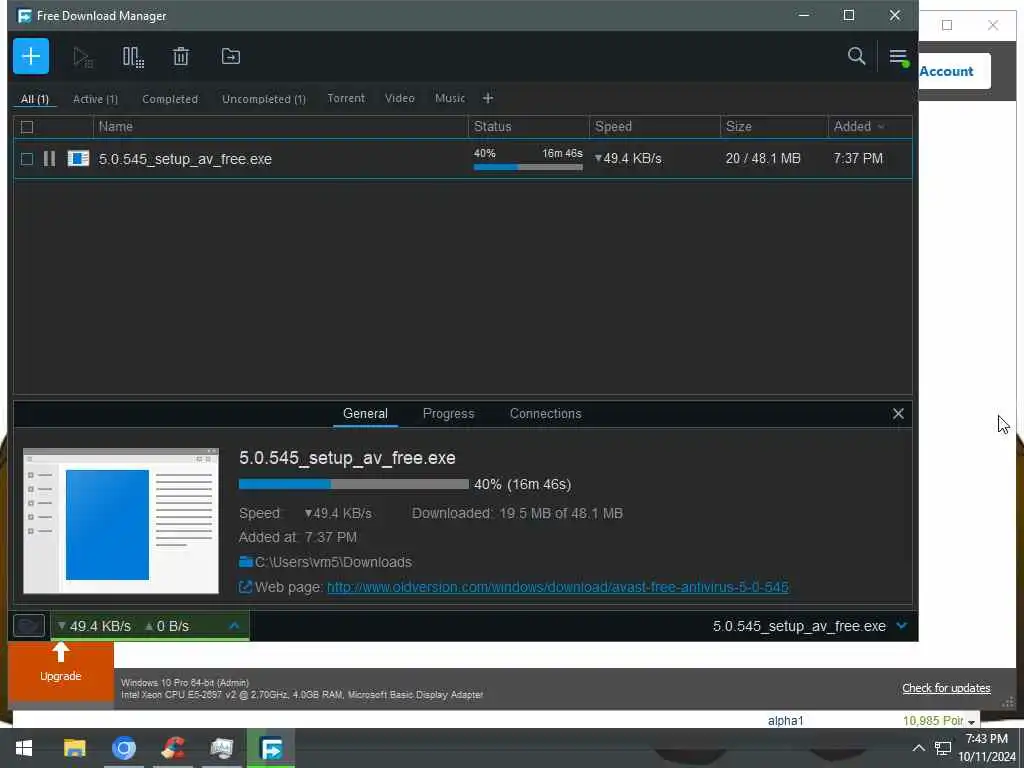Open the dropdown next to 10,985 Points
The width and height of the screenshot is (1024, 768).
tap(972, 722)
